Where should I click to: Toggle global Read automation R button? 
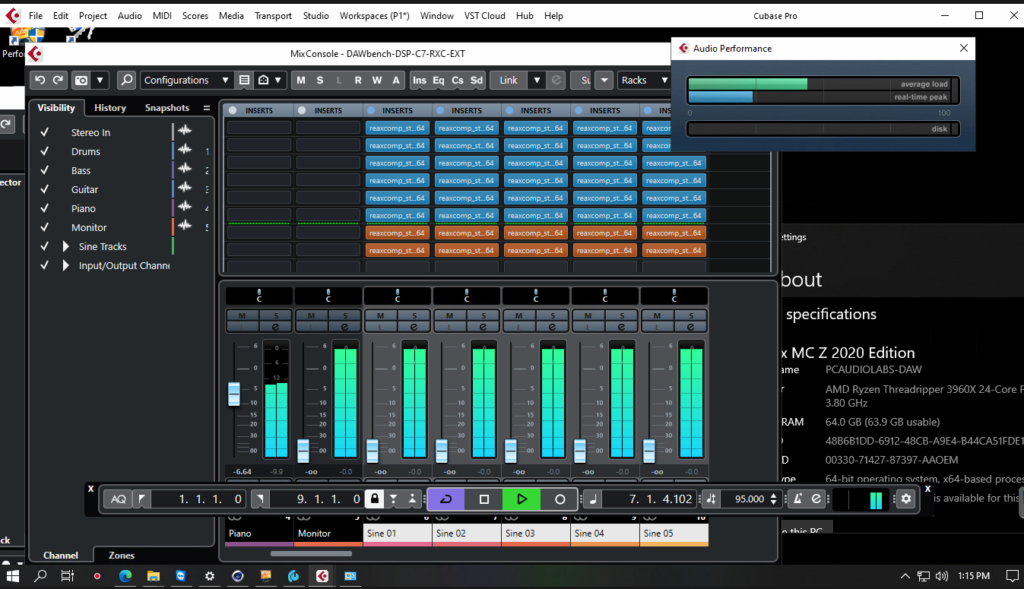click(358, 80)
